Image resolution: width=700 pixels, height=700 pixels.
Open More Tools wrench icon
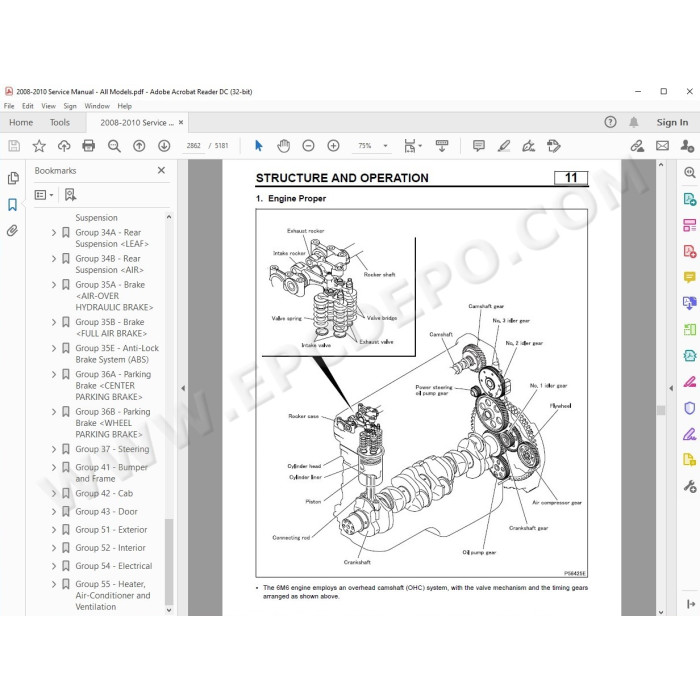(x=689, y=486)
